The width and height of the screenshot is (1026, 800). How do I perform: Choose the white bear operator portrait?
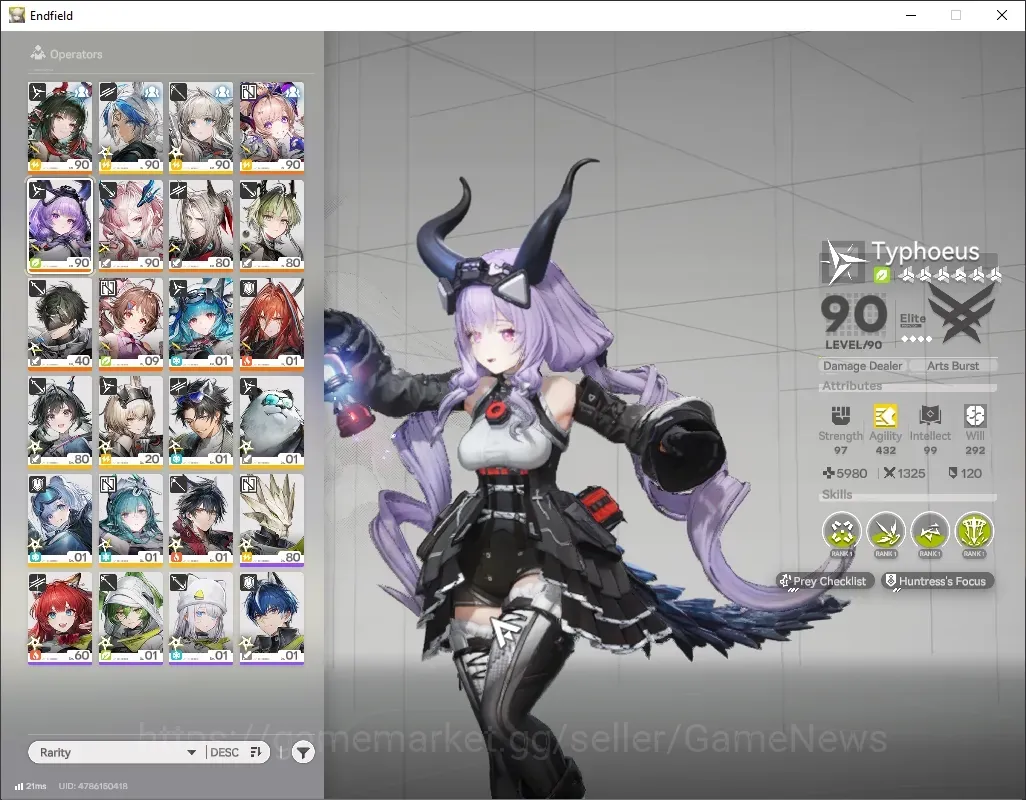[x=272, y=422]
